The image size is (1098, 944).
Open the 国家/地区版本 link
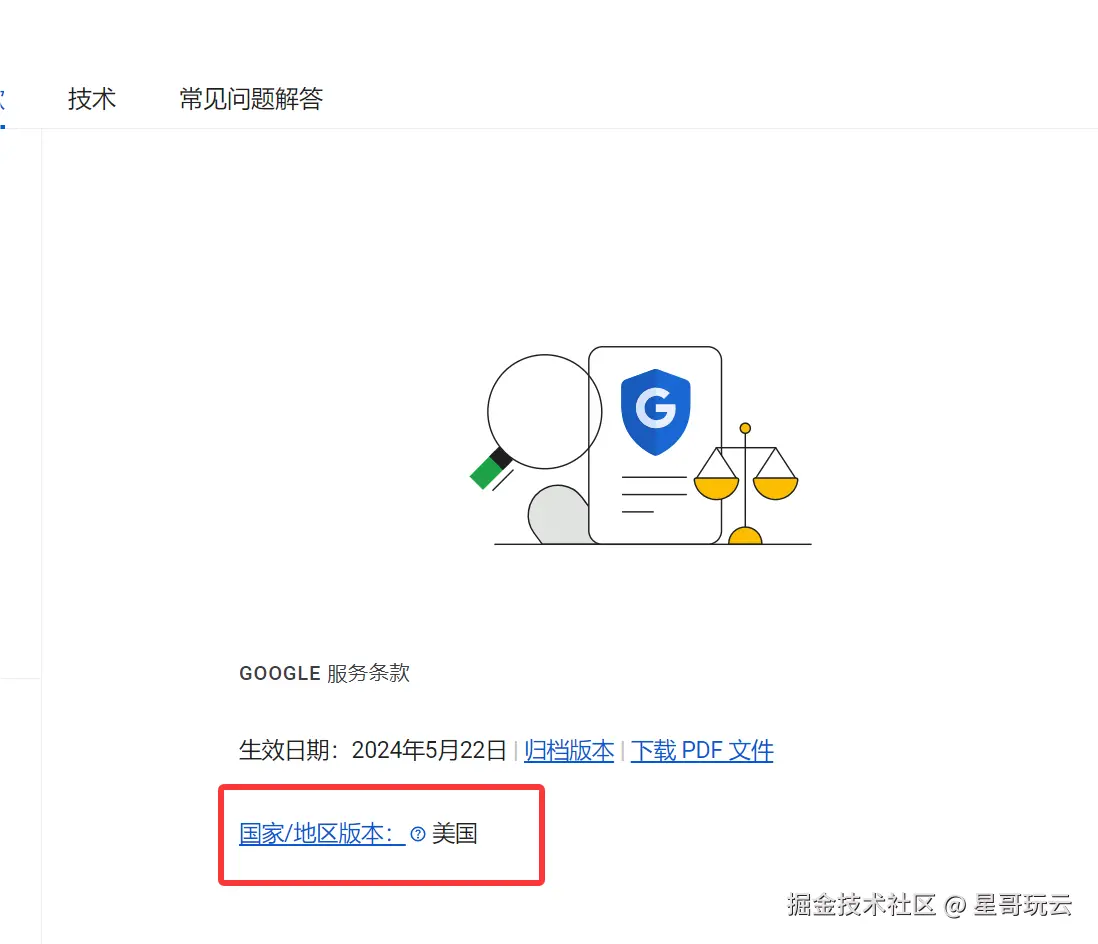pos(322,833)
